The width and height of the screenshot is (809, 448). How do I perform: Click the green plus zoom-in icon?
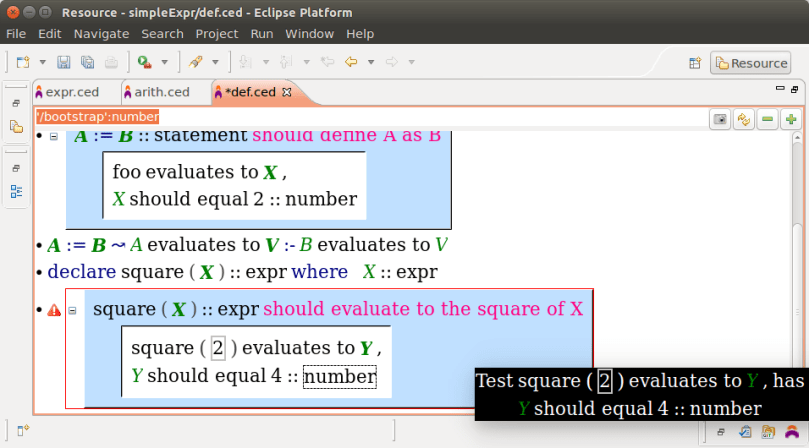pos(791,119)
